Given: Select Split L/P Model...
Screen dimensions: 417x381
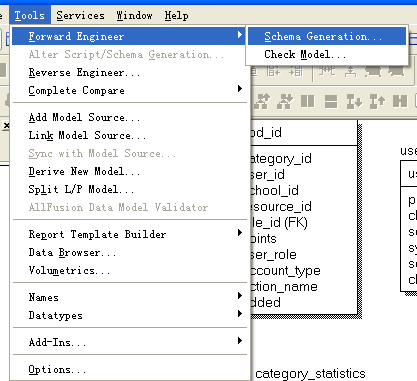Looking at the screenshot, I should point(129,189).
